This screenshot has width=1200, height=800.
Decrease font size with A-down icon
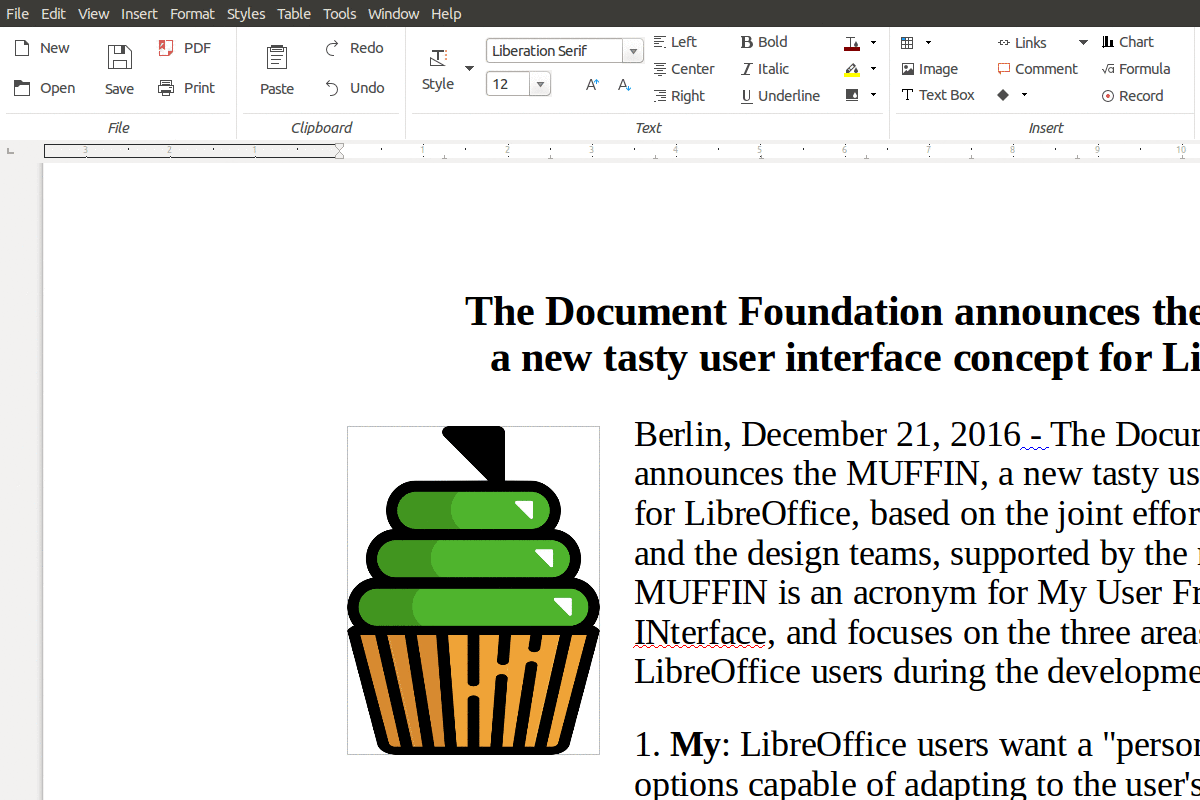point(624,84)
